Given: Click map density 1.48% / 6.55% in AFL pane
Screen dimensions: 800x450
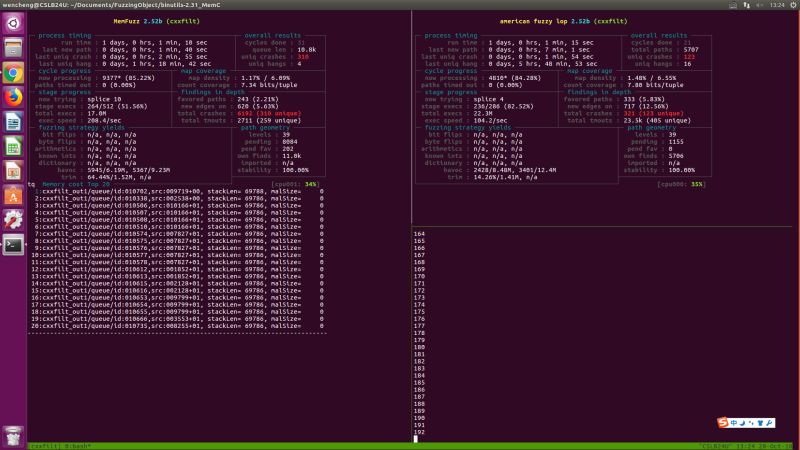Looking at the screenshot, I should 652,78.
